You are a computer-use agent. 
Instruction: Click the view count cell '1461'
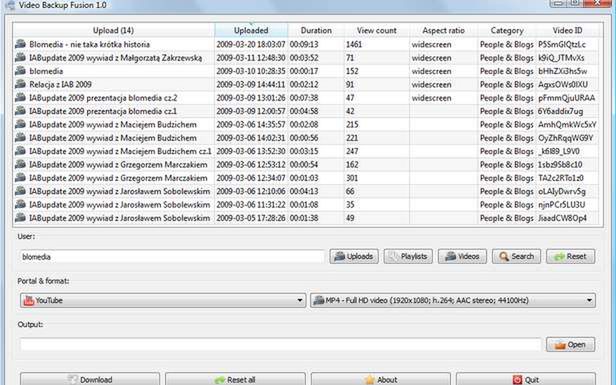(x=354, y=44)
